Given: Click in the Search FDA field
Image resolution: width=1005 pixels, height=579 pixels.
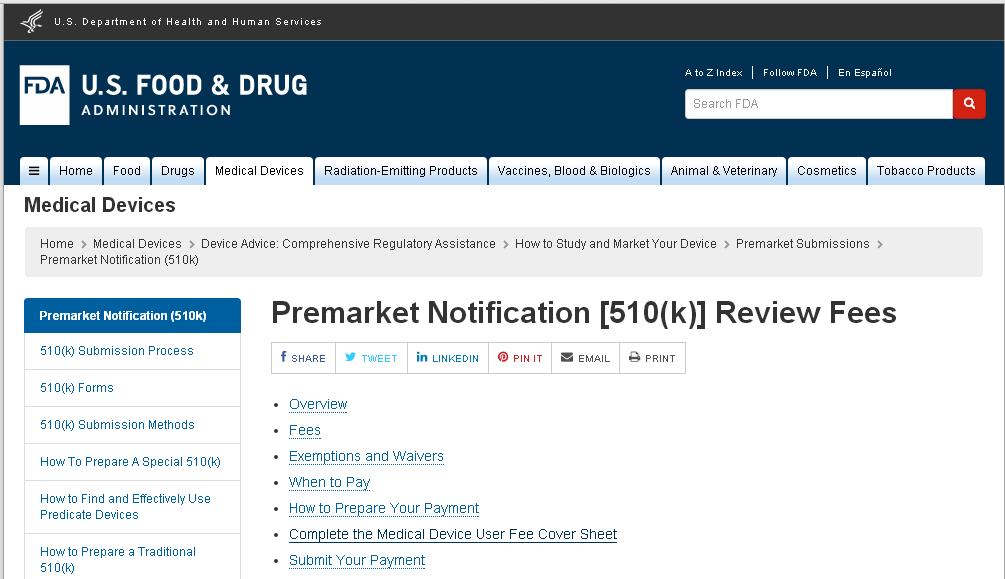Looking at the screenshot, I should pyautogui.click(x=818, y=104).
